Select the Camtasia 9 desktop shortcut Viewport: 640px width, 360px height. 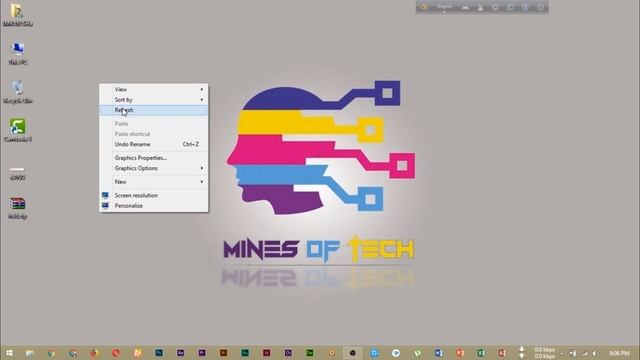[x=18, y=131]
